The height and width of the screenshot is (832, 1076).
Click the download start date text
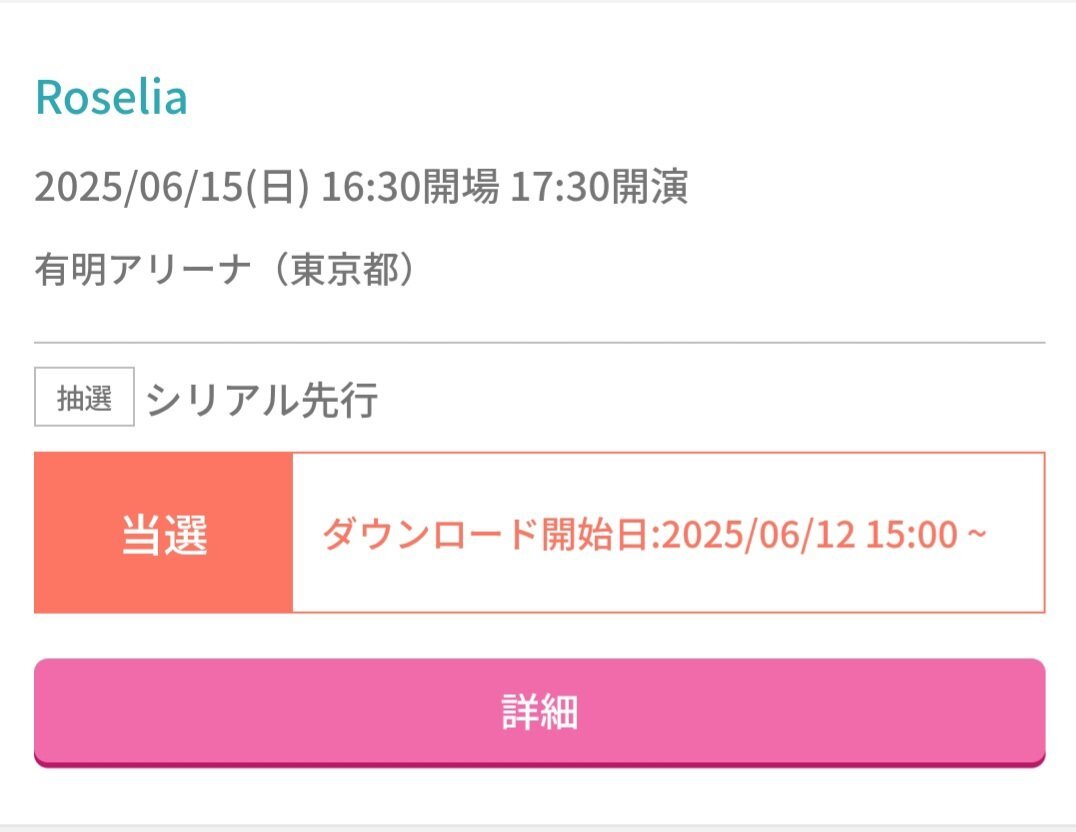tap(654, 533)
